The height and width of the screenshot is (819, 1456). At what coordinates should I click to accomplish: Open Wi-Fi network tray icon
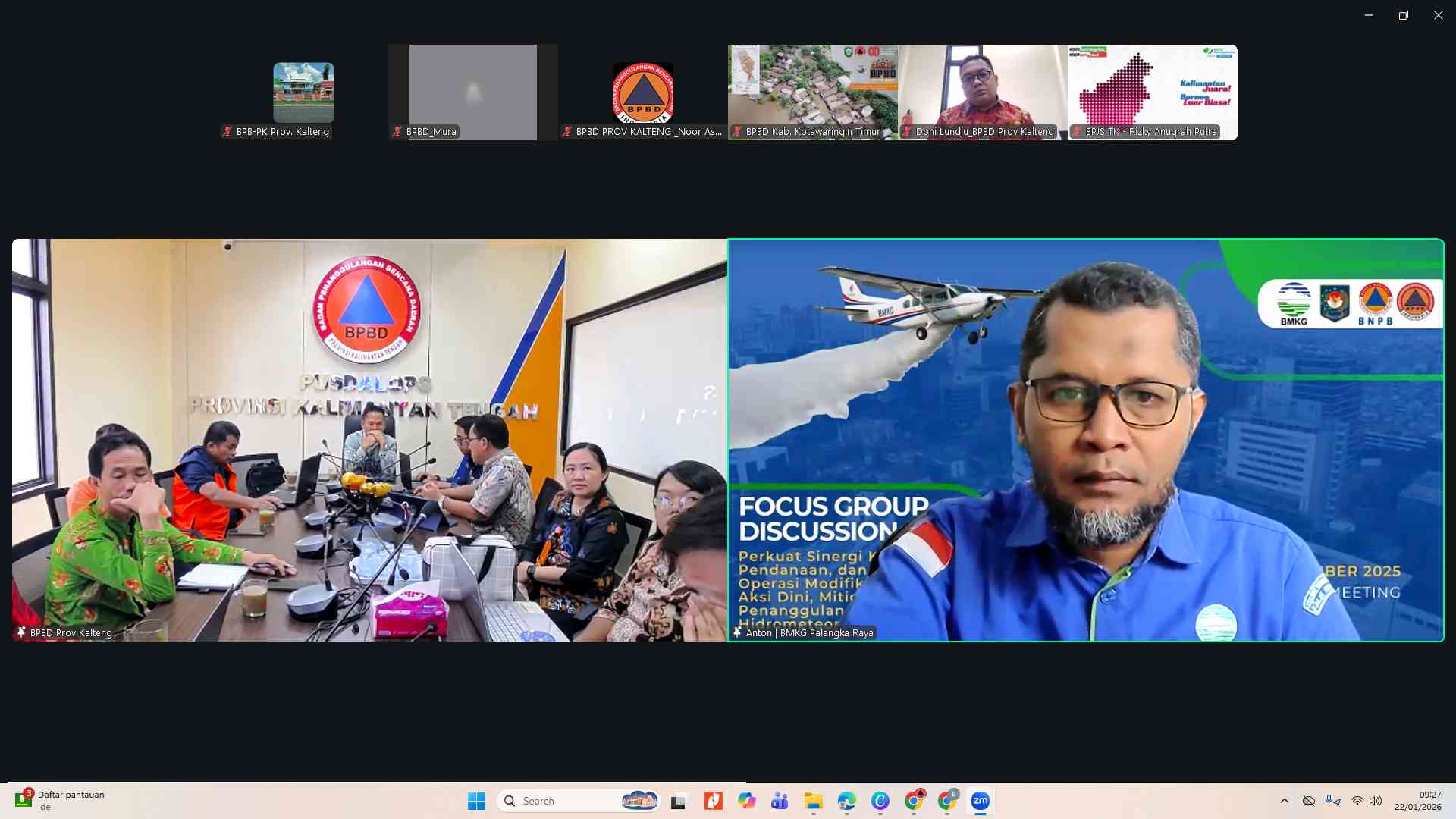pos(1357,801)
